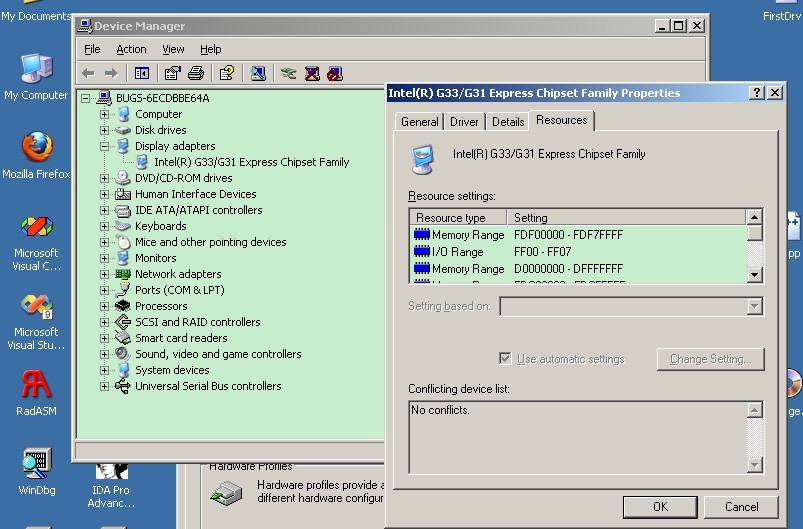Expand Human Interface Devices node
The height and width of the screenshot is (529, 803).
pos(104,195)
